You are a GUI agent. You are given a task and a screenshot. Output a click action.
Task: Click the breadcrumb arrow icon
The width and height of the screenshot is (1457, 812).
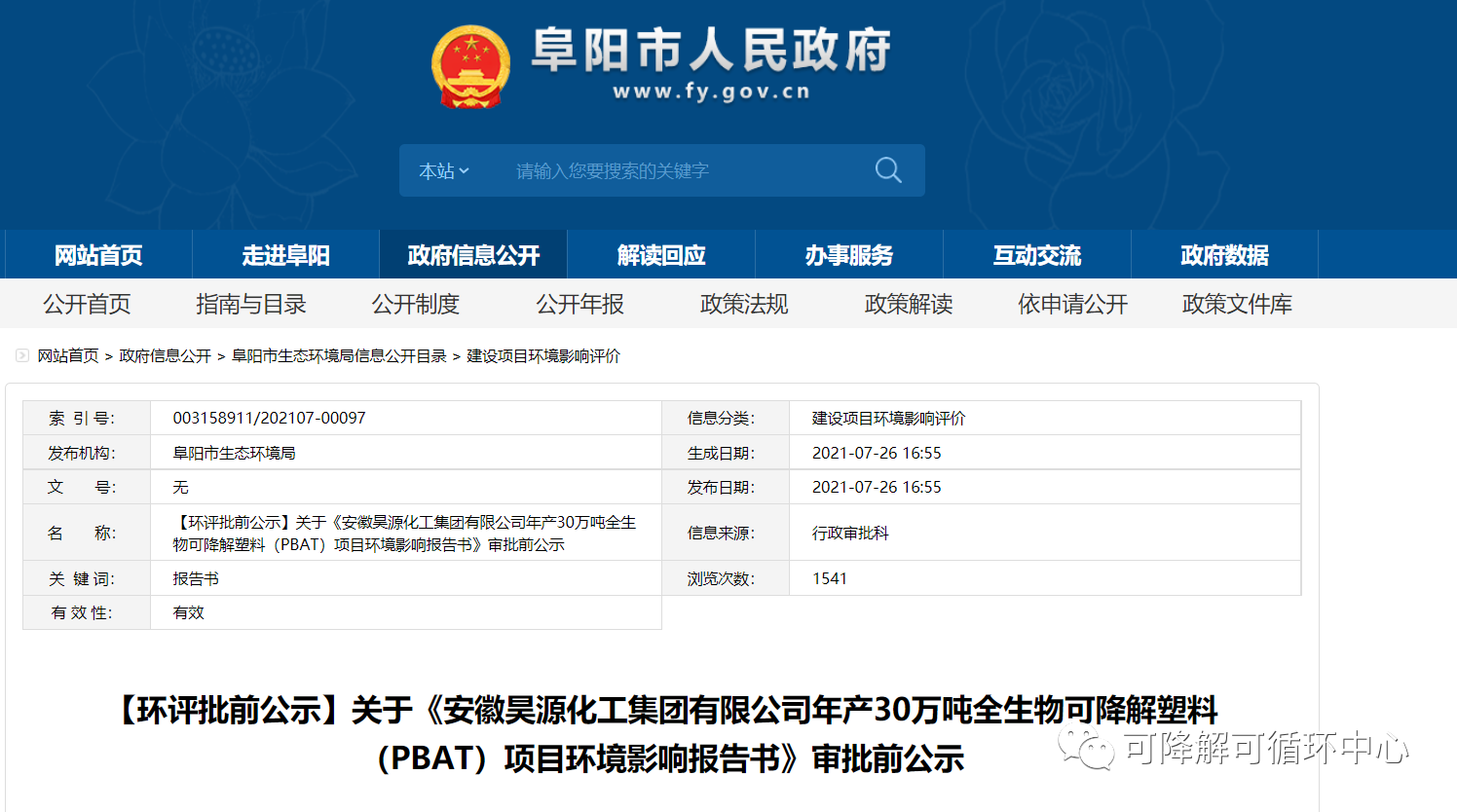(x=22, y=355)
